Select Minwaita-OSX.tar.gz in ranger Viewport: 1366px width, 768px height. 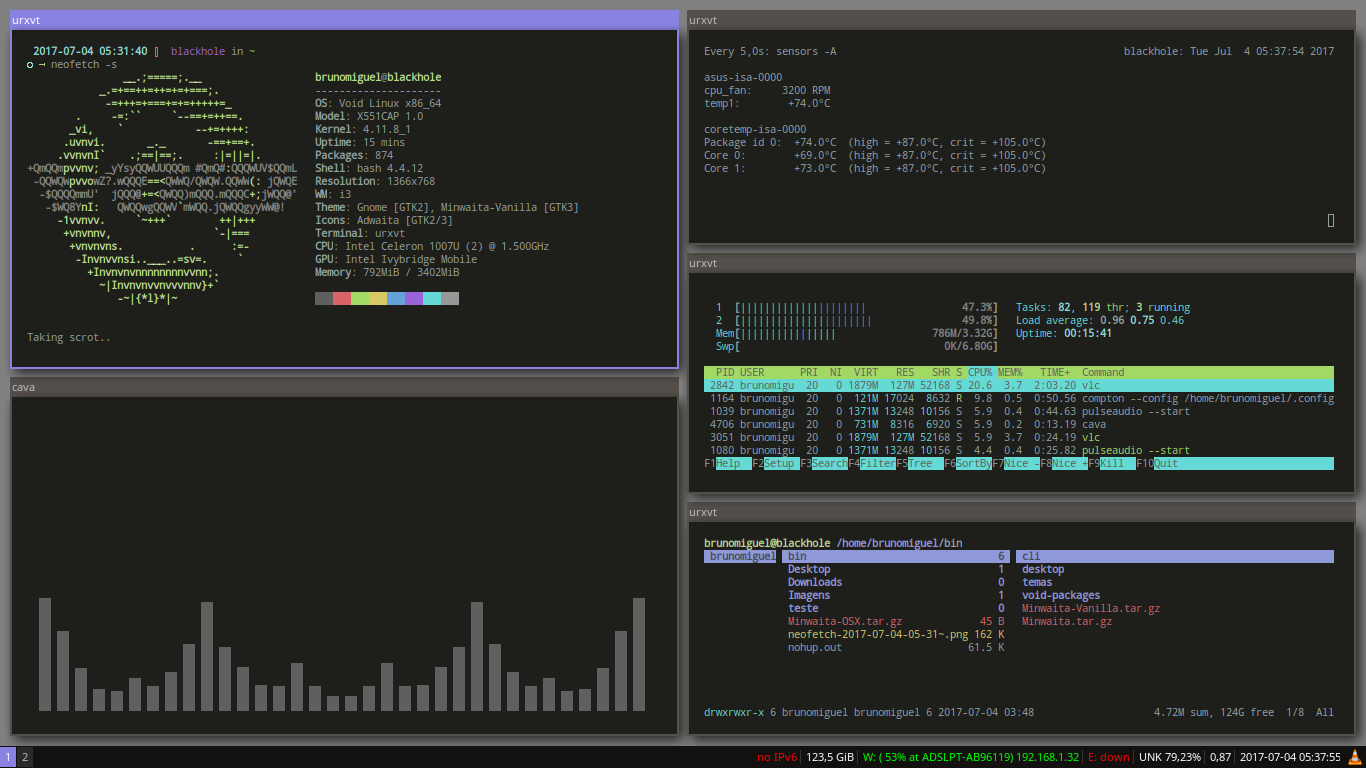click(894, 621)
